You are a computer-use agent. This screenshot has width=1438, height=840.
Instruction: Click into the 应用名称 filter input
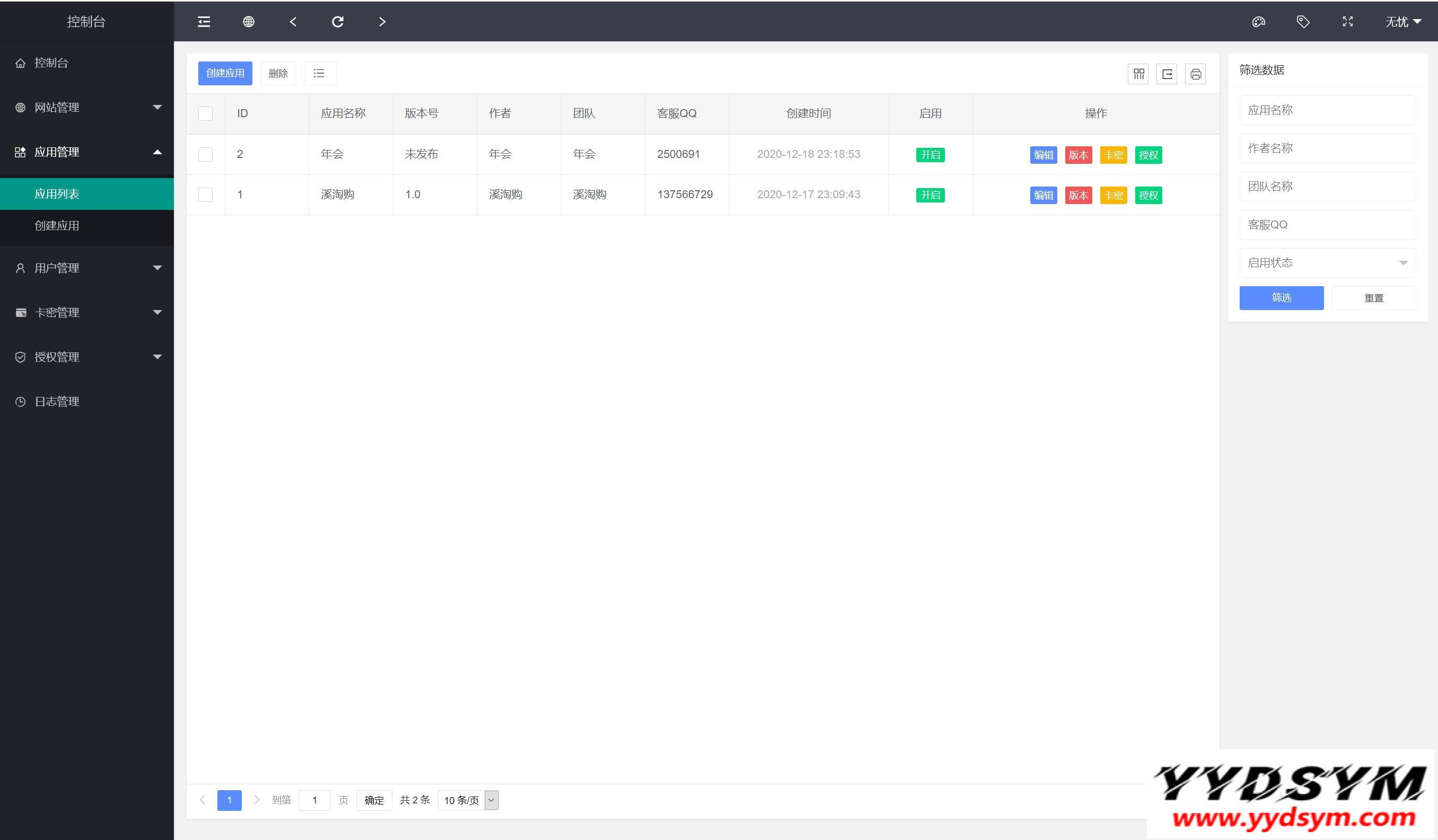tap(1327, 110)
